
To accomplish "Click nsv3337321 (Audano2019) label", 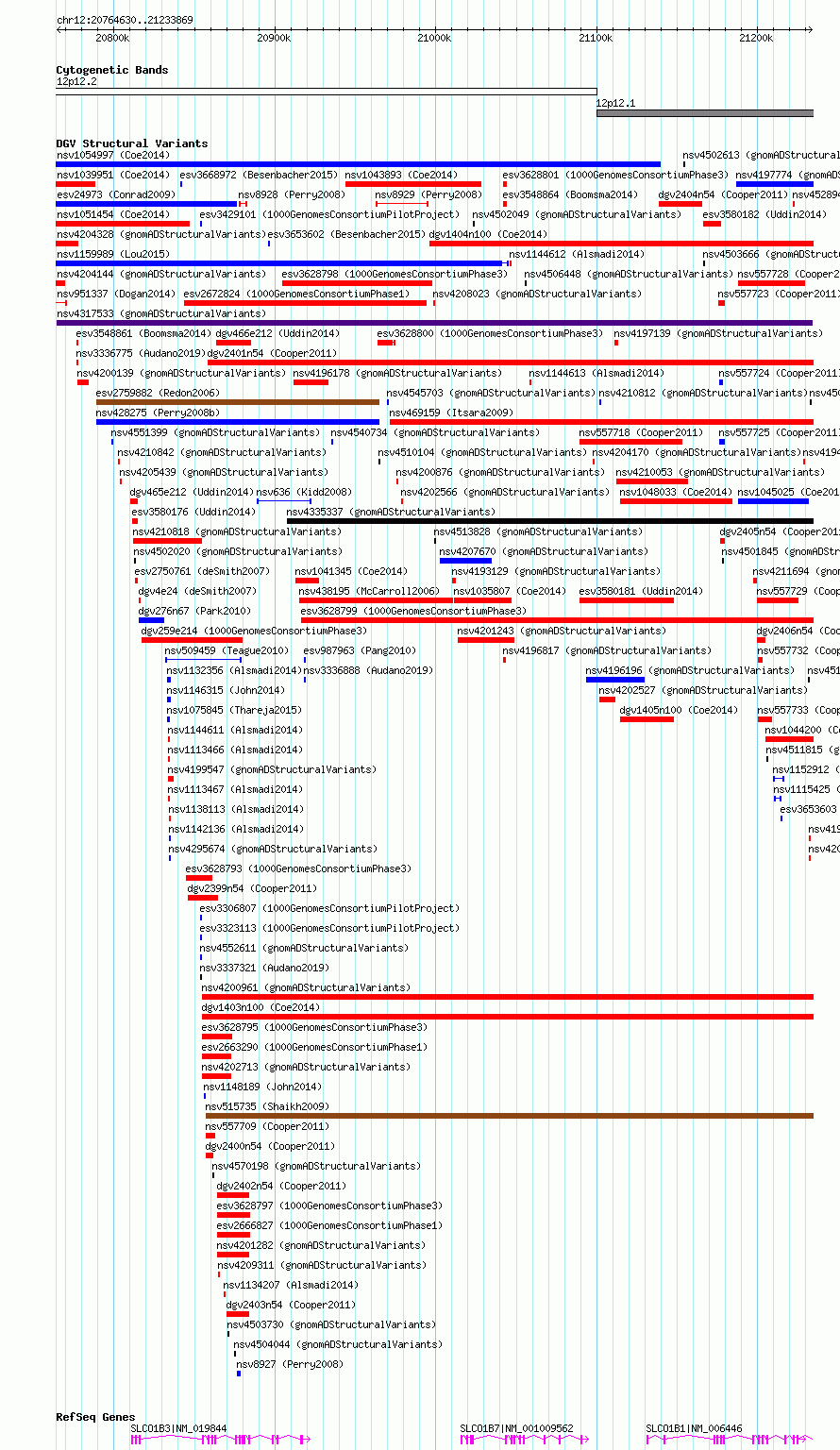I will coord(264,968).
